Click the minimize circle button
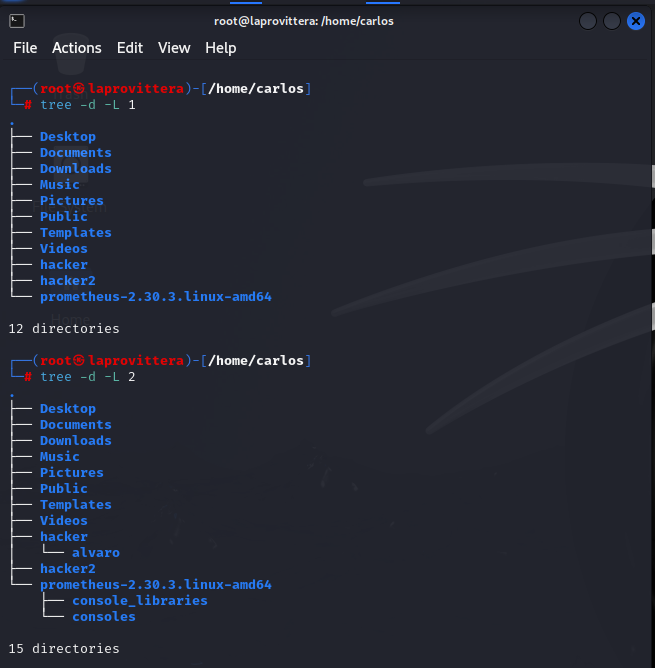Image resolution: width=655 pixels, height=668 pixels. [588, 21]
